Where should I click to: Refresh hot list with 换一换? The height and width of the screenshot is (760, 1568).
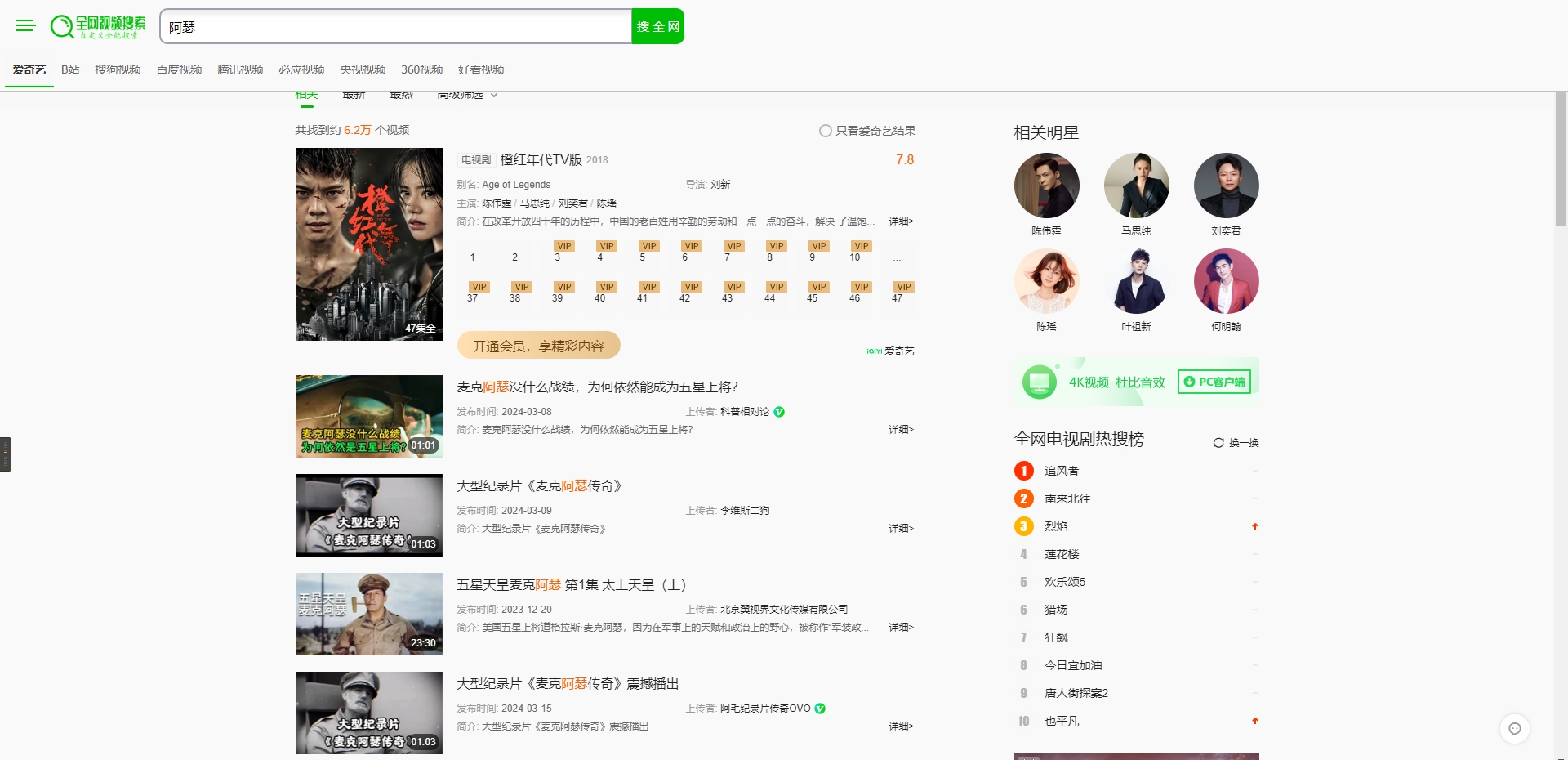pos(1236,443)
